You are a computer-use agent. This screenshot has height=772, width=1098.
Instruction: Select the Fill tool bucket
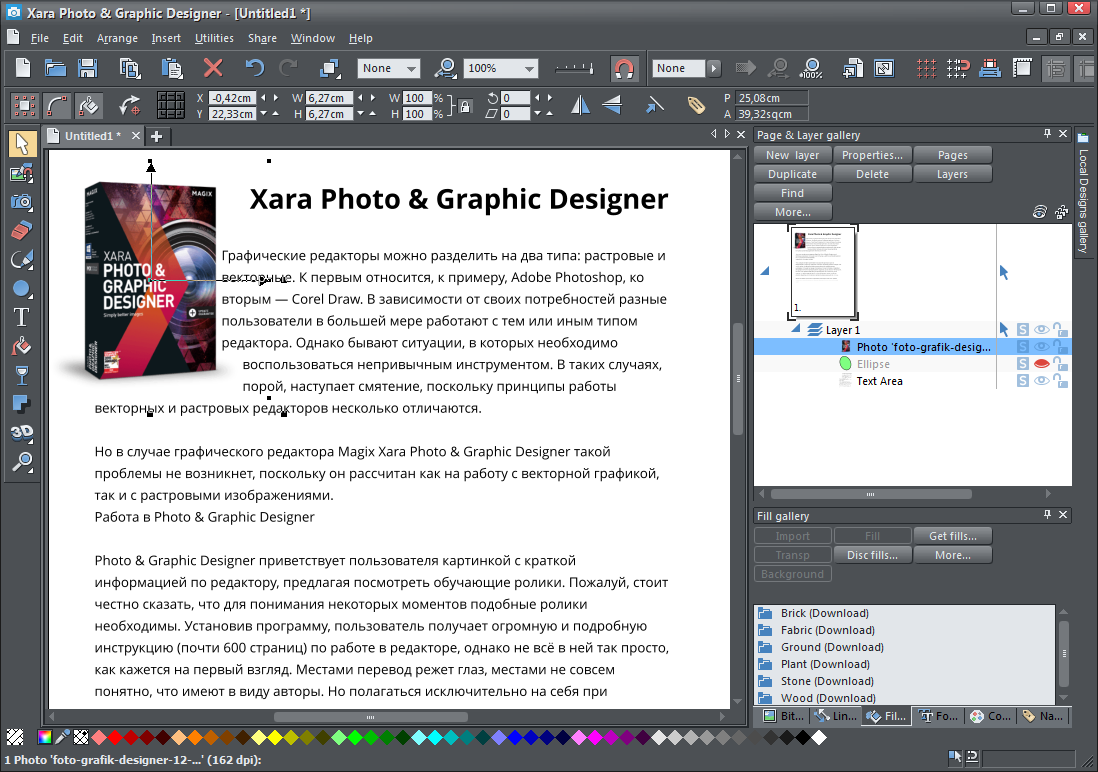[x=22, y=346]
